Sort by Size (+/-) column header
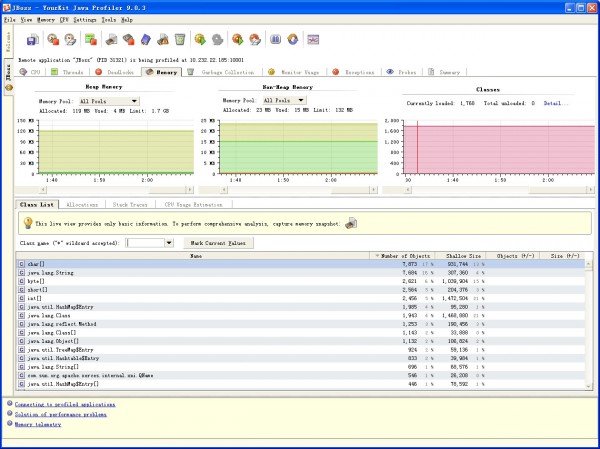The height and width of the screenshot is (449, 600). [x=562, y=256]
